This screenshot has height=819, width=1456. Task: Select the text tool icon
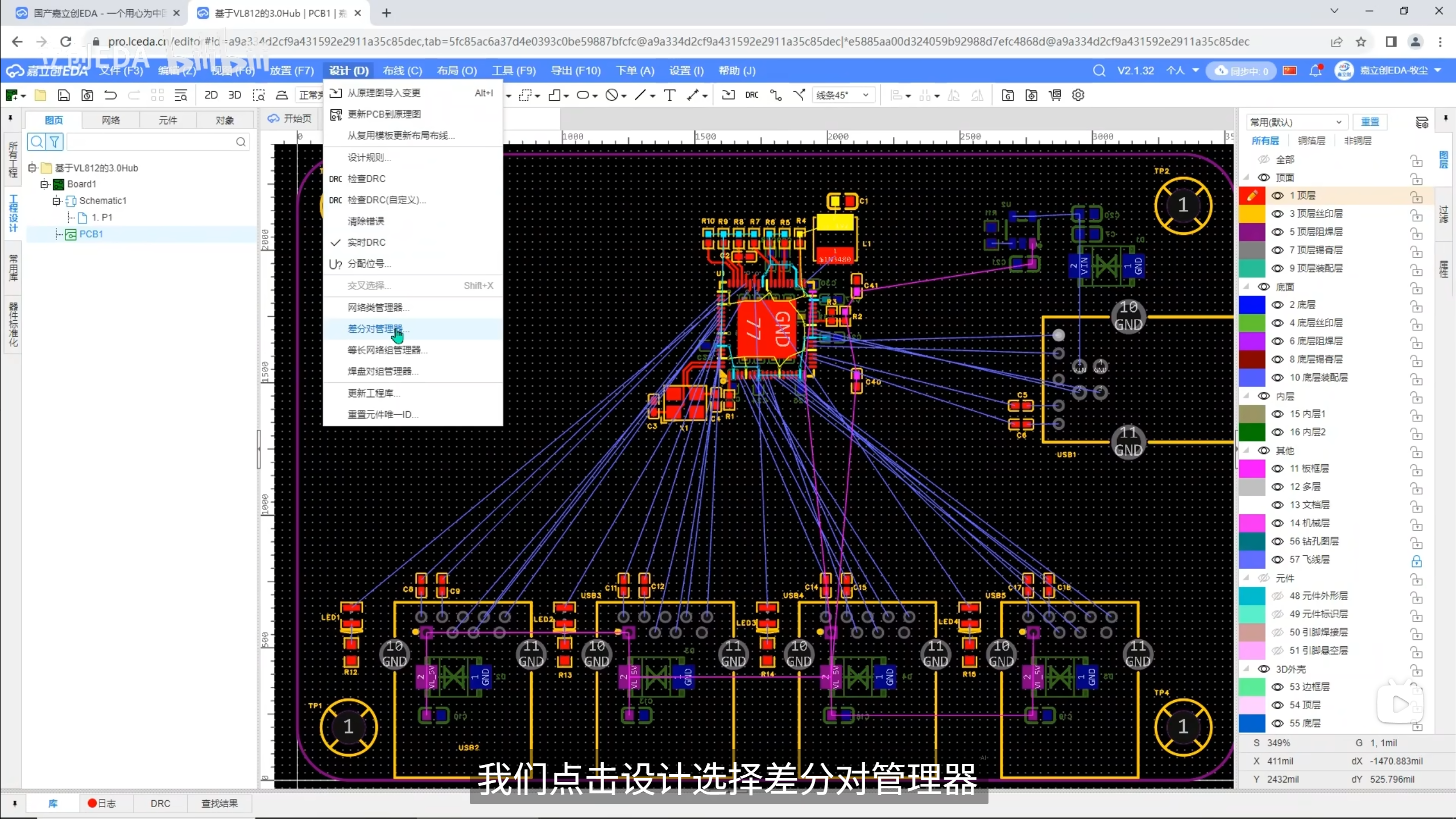(x=670, y=95)
